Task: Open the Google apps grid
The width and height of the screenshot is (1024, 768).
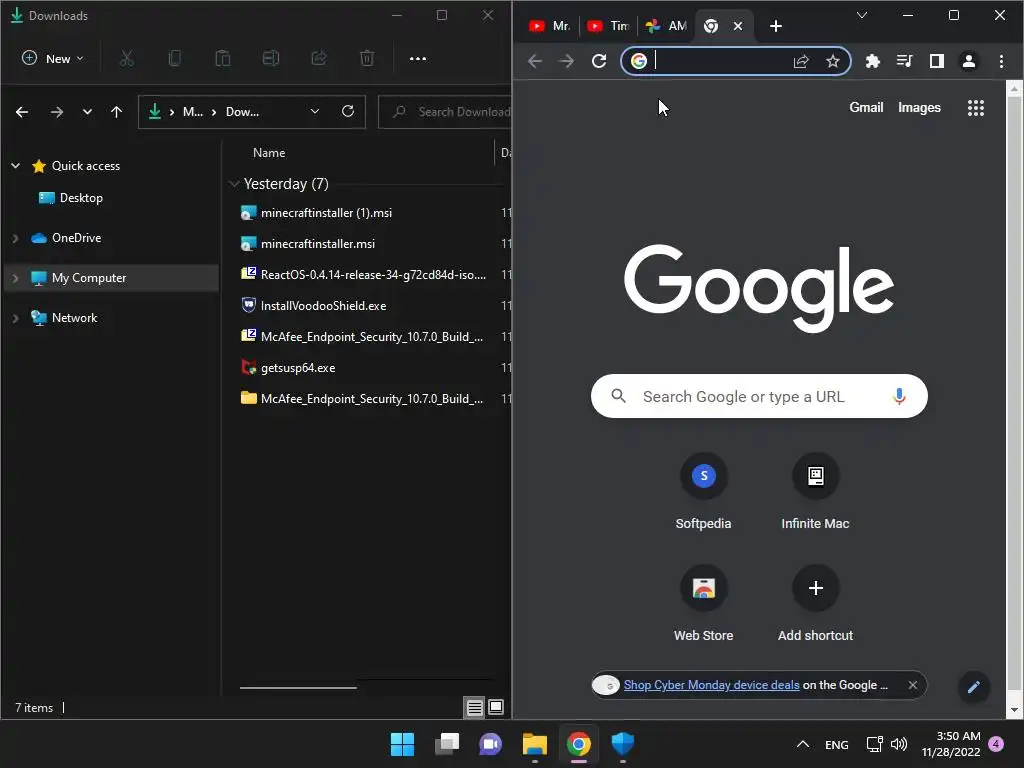Action: [x=976, y=108]
